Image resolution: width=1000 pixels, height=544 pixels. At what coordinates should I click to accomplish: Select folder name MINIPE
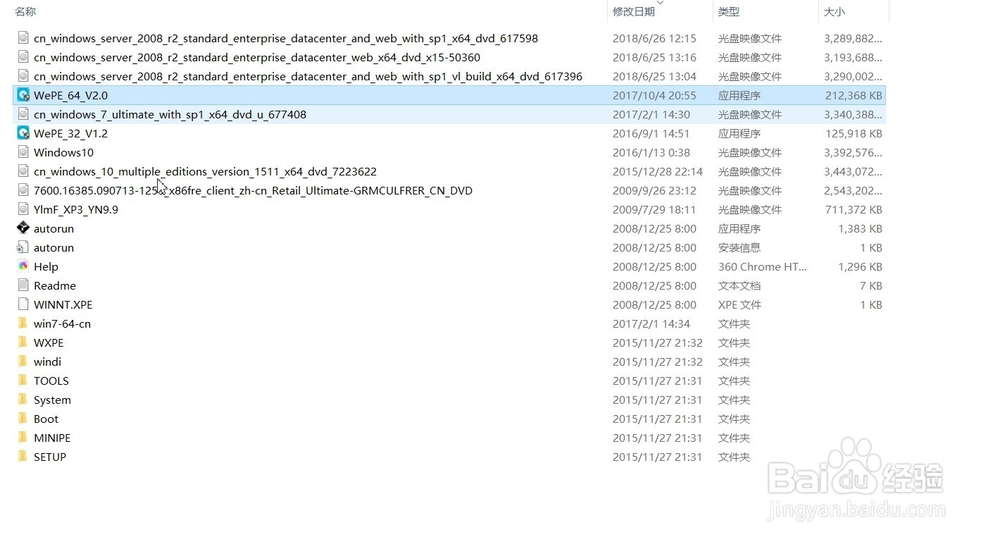coord(52,438)
